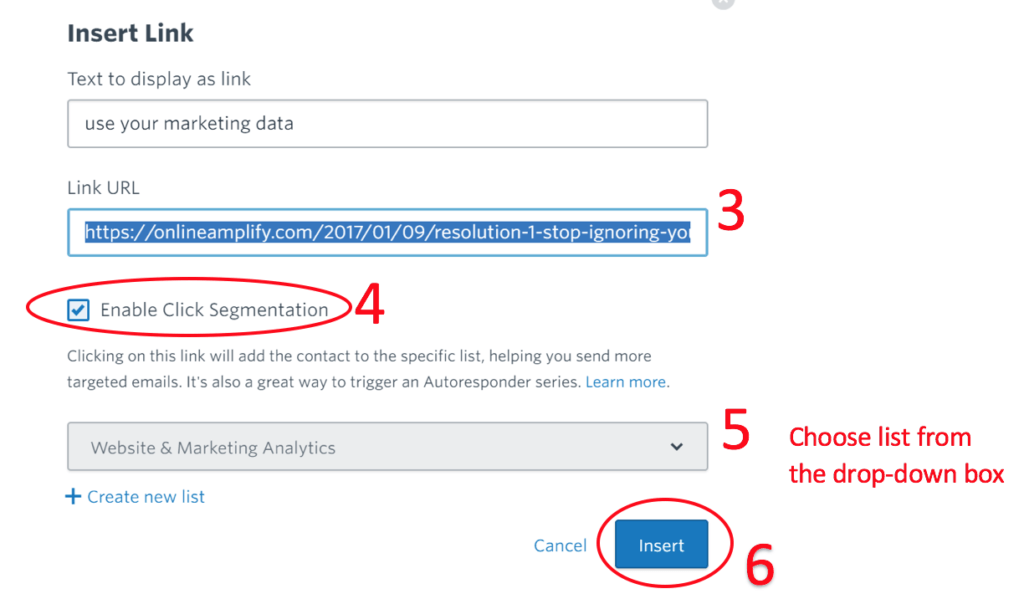The image size is (1024, 599).
Task: Click the chevron arrow in the list dropdown
Action: [x=677, y=447]
